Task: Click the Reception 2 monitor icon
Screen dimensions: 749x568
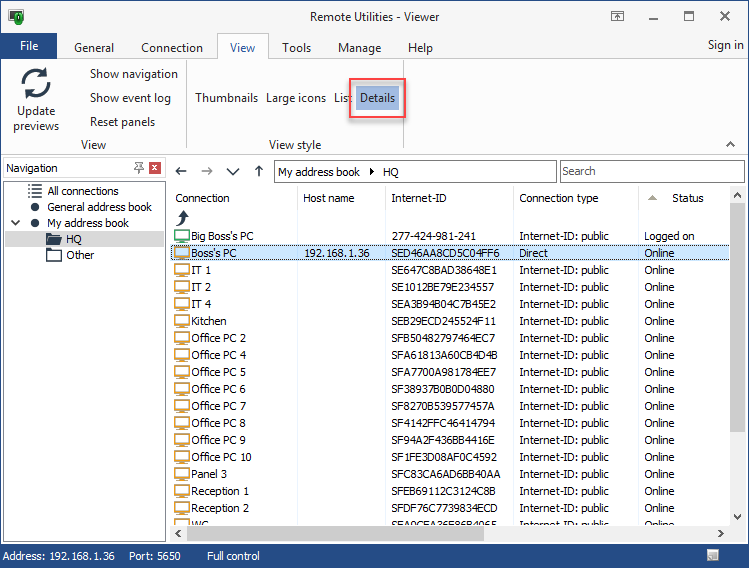Action: point(182,508)
